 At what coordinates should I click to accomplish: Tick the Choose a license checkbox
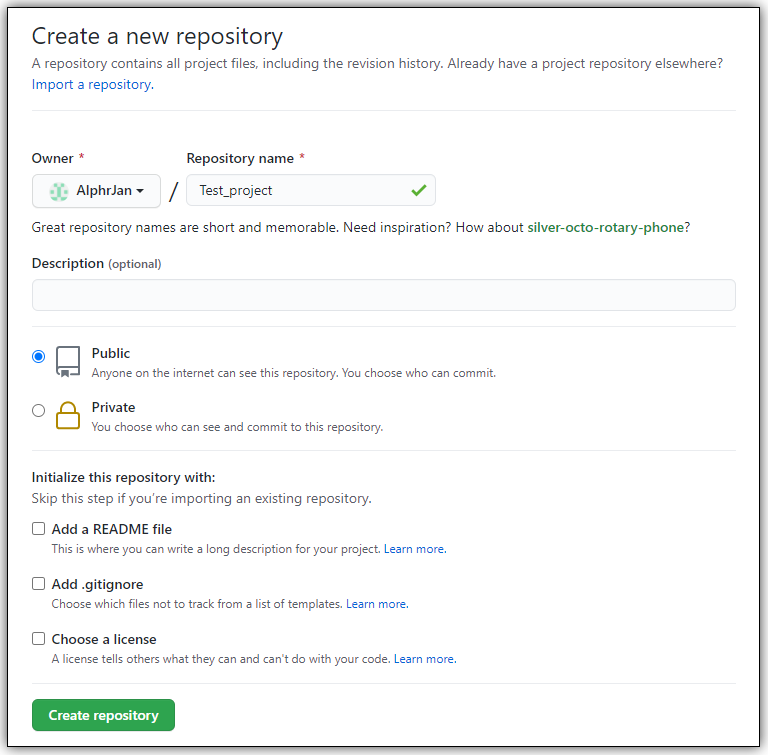pyautogui.click(x=39, y=639)
